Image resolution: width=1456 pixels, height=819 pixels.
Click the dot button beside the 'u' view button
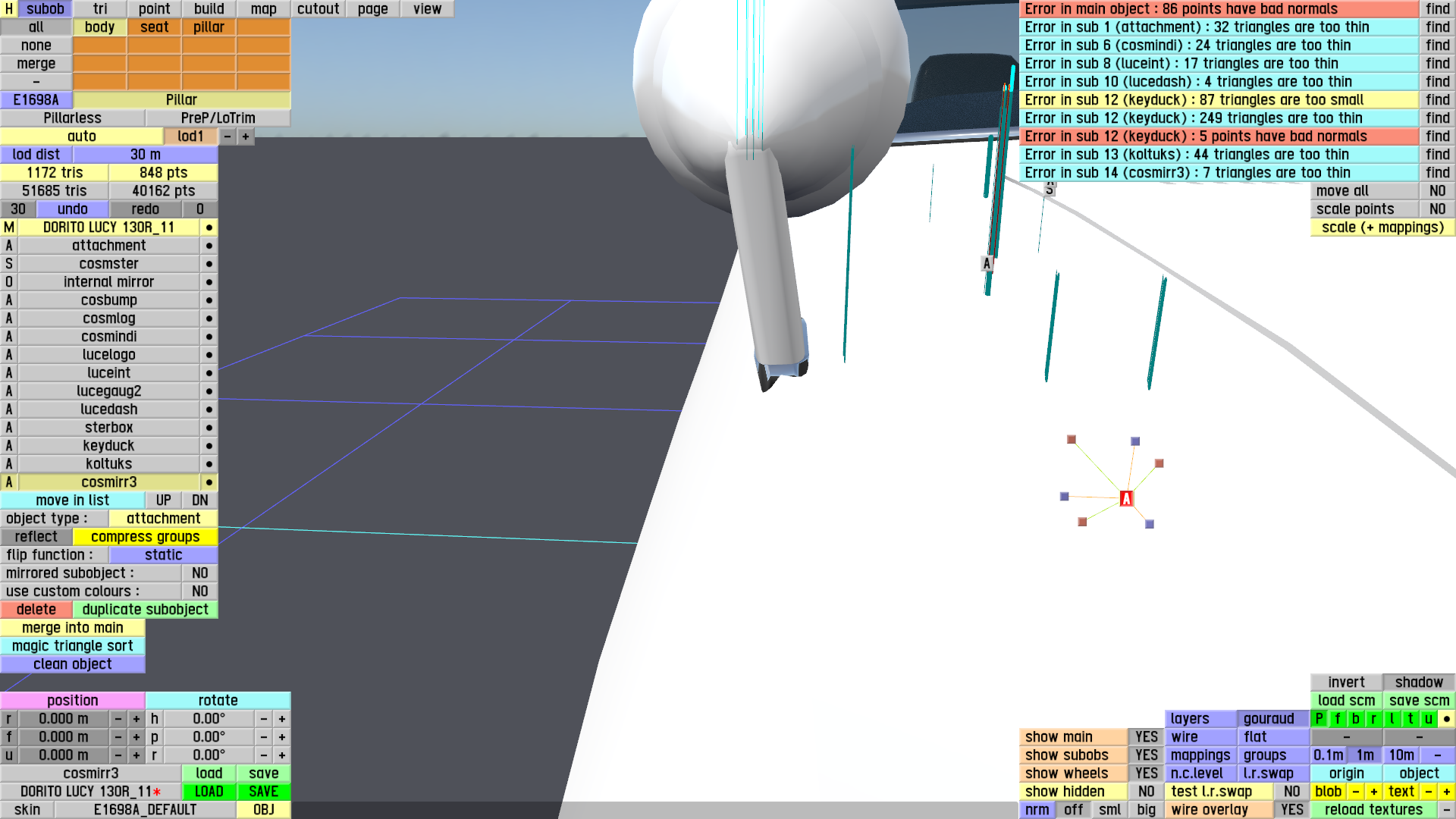tap(1446, 719)
